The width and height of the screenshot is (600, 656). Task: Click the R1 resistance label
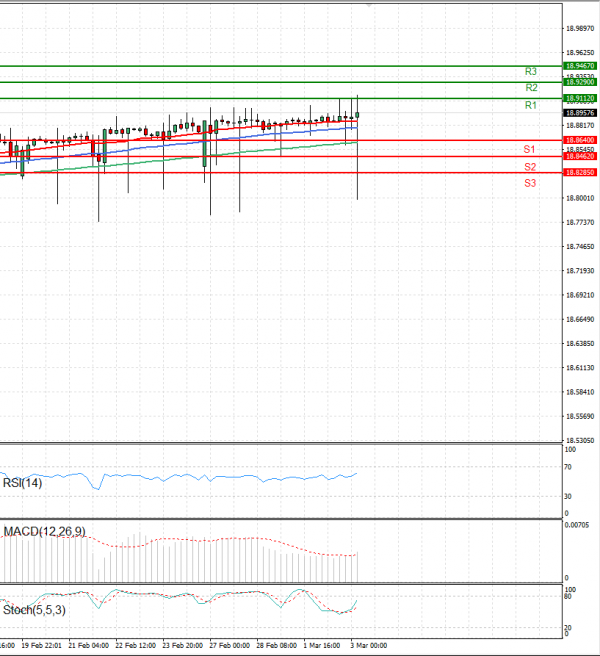(x=531, y=105)
